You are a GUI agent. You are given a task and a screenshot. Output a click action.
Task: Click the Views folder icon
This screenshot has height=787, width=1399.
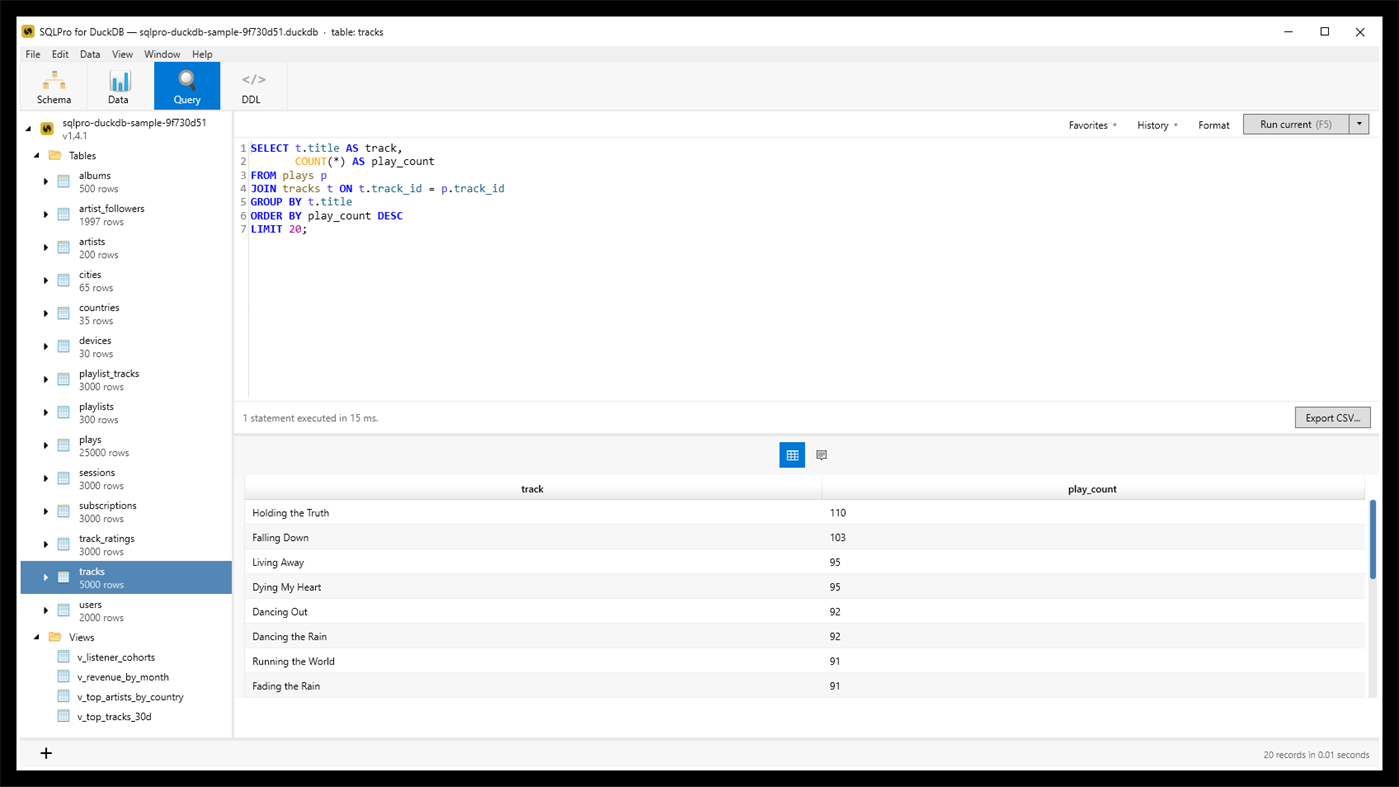55,637
